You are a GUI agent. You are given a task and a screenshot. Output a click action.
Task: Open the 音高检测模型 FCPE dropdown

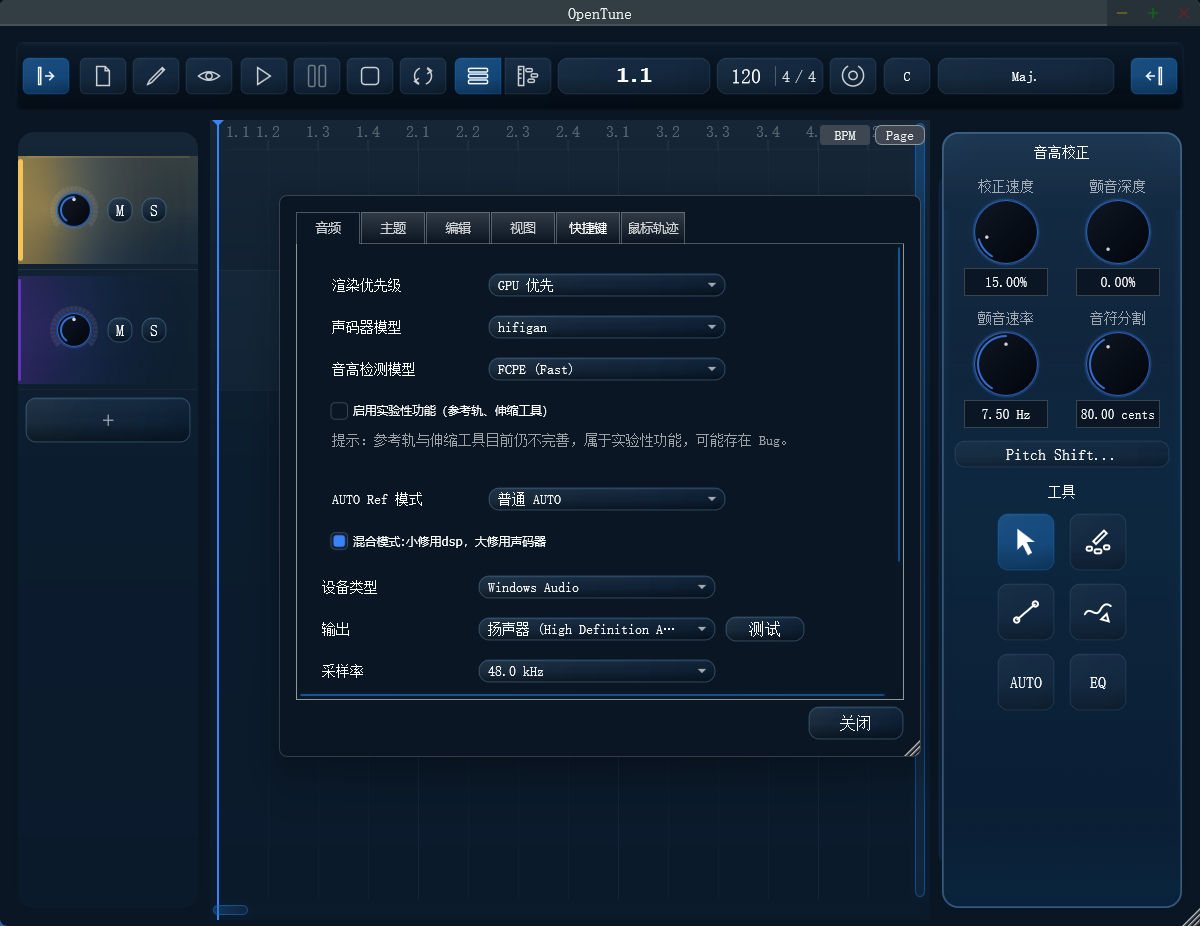607,369
